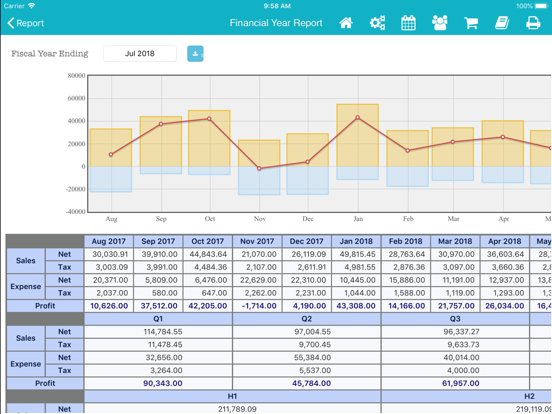Select the Mar 2018 column header
The height and width of the screenshot is (414, 552).
[x=455, y=242]
